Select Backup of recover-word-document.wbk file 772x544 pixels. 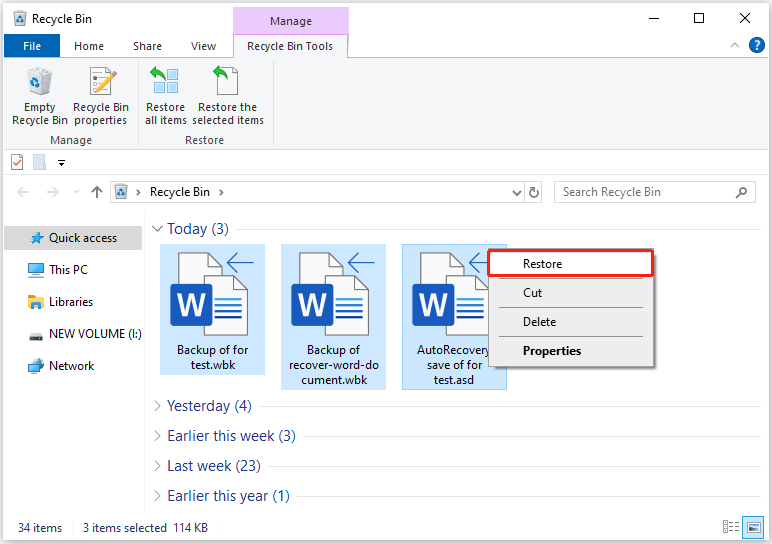333,317
